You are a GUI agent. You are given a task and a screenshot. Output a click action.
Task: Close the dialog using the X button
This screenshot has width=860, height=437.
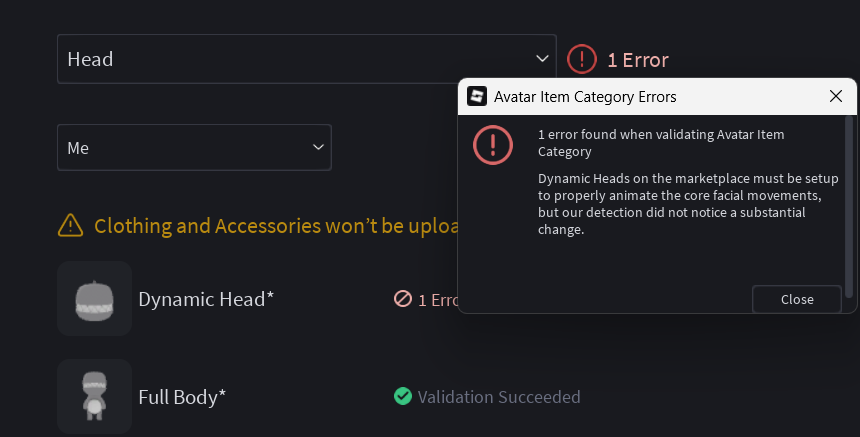click(836, 97)
